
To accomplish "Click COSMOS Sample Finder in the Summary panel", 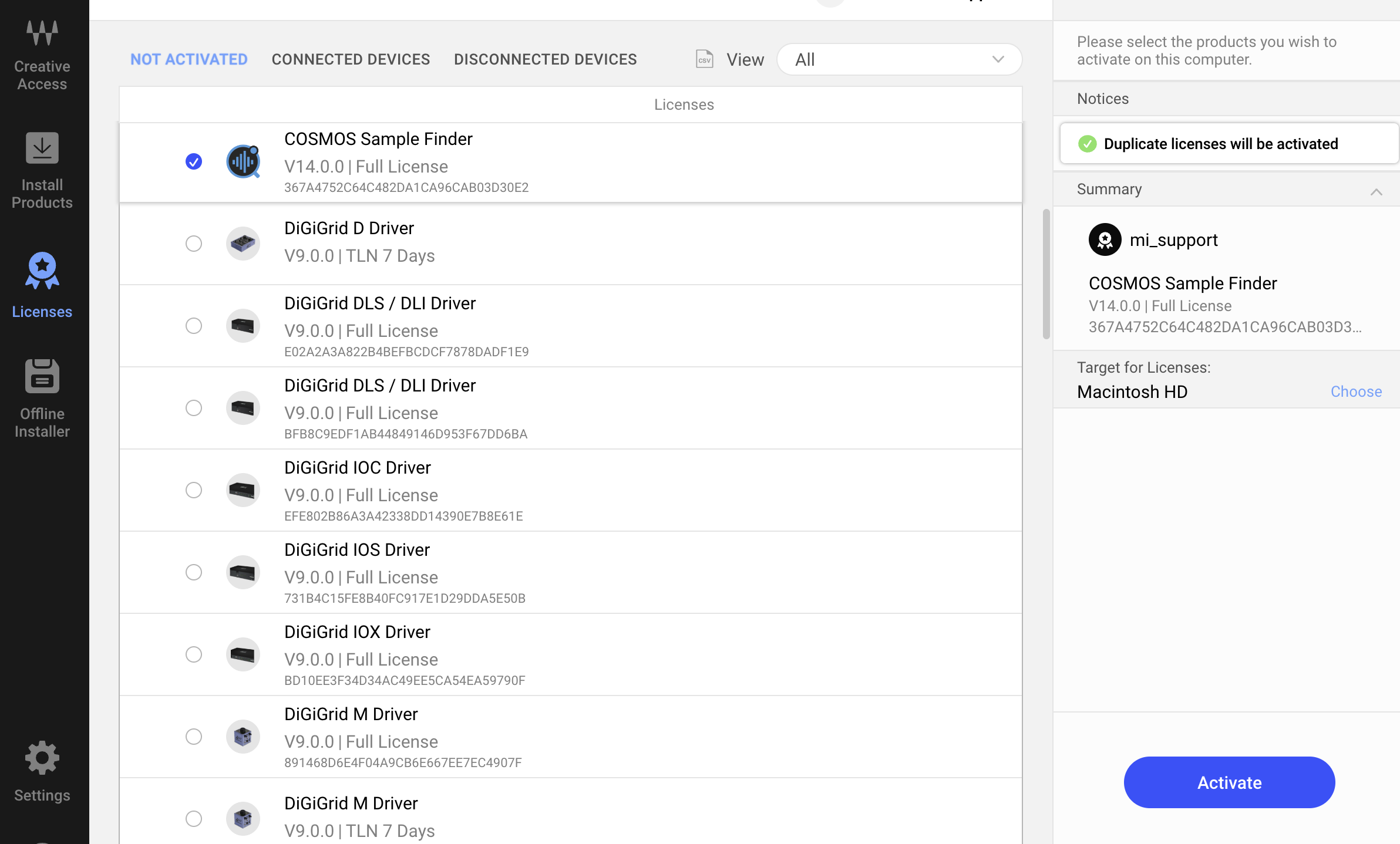I will (1183, 283).
